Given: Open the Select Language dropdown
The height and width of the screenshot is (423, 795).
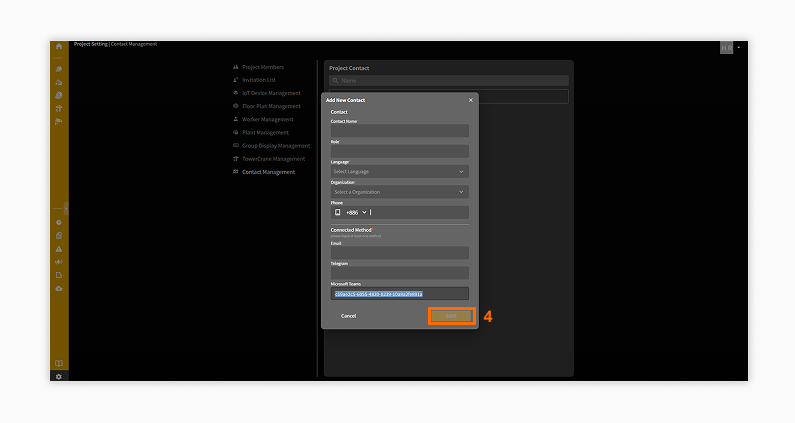Looking at the screenshot, I should (x=399, y=172).
